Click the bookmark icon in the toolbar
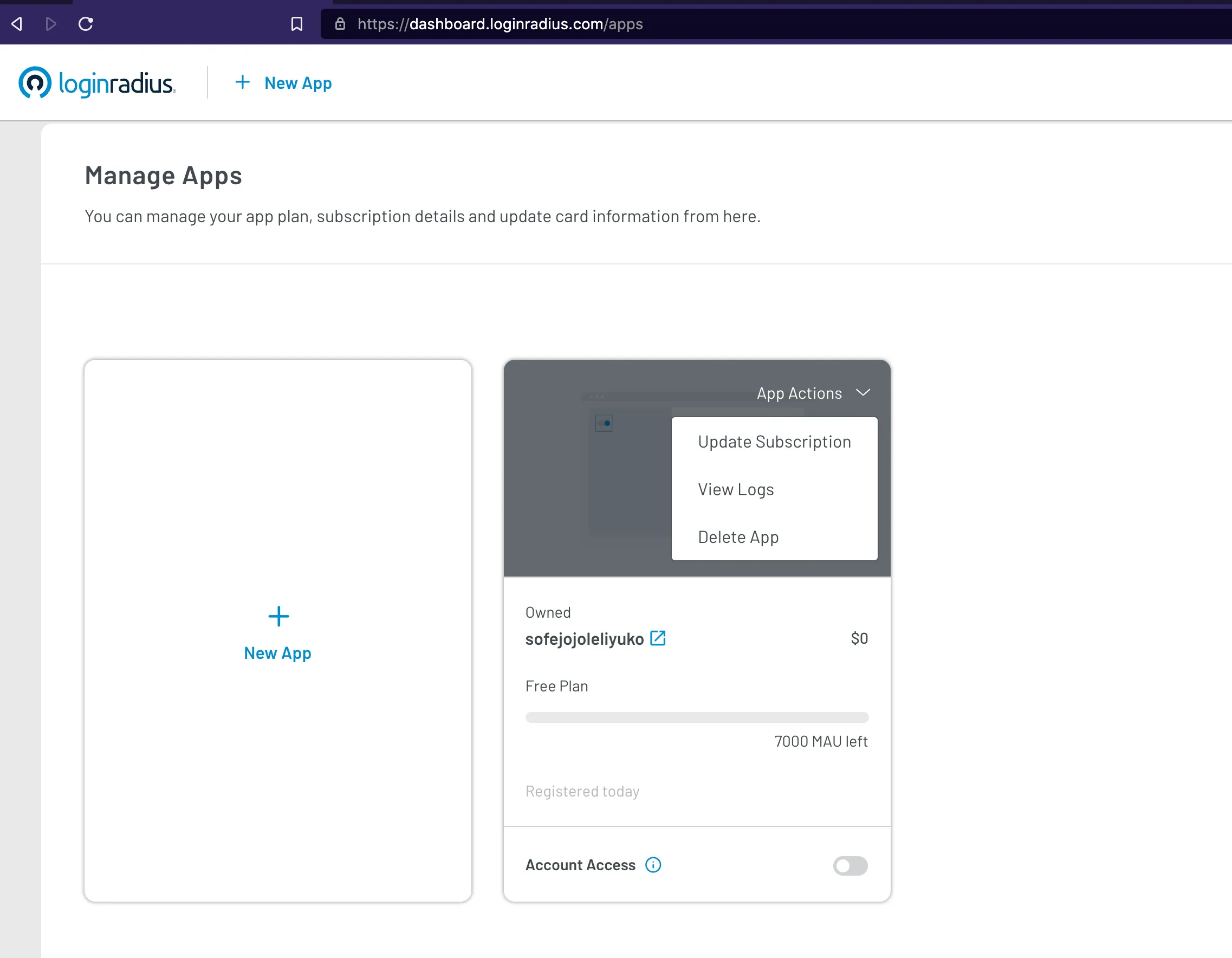Image resolution: width=1232 pixels, height=958 pixels. (297, 24)
